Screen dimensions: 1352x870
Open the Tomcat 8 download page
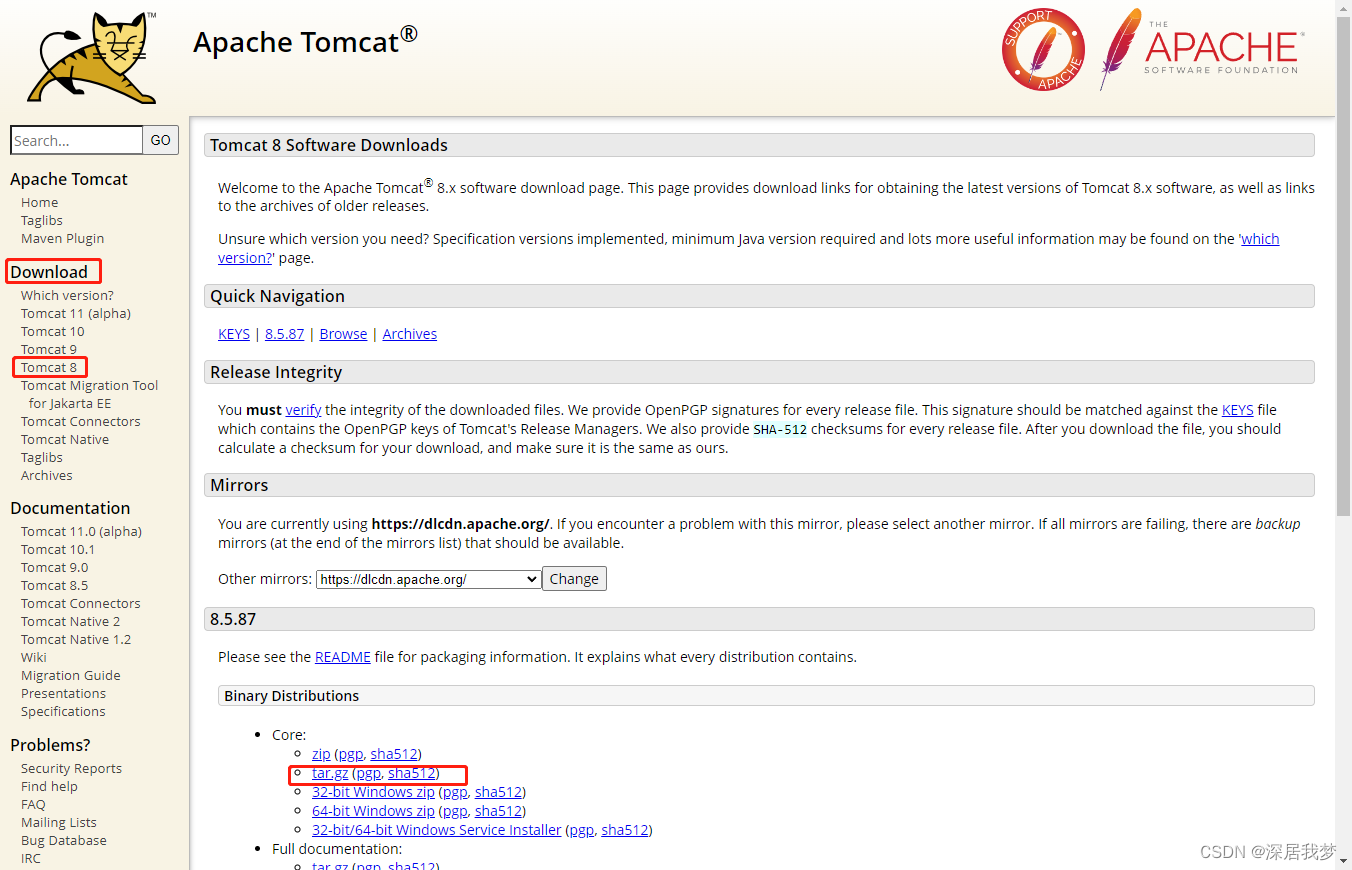49,367
